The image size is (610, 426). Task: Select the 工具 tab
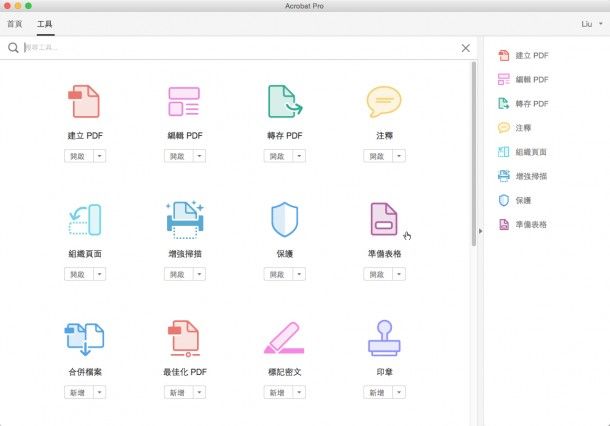click(45, 23)
